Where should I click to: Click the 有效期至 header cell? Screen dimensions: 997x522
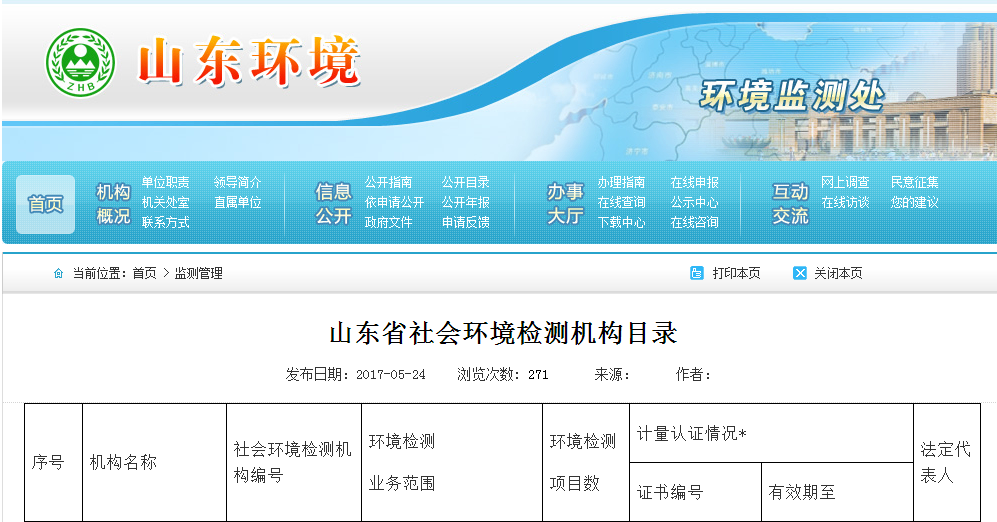point(837,492)
